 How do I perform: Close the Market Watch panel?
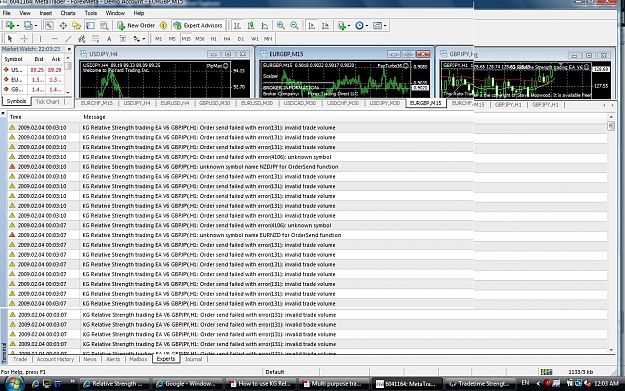click(69, 49)
